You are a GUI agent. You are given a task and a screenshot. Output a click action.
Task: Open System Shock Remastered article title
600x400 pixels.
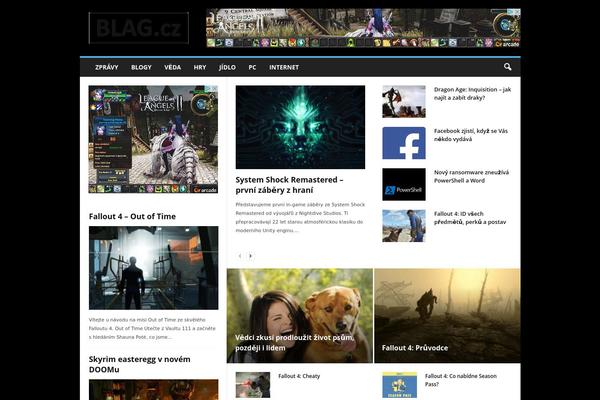pyautogui.click(x=289, y=185)
